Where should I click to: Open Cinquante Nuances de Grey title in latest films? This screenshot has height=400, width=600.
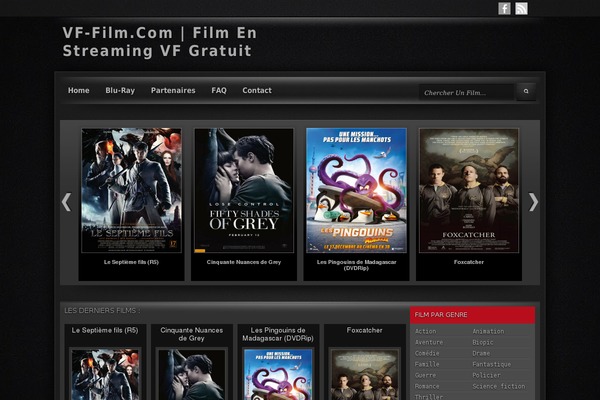[191, 334]
